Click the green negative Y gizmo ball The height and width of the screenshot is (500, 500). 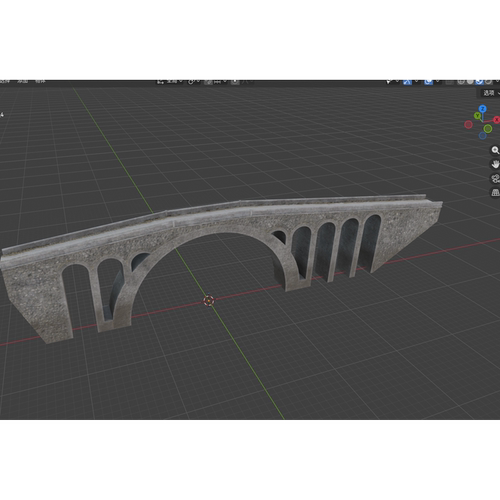click(x=488, y=129)
